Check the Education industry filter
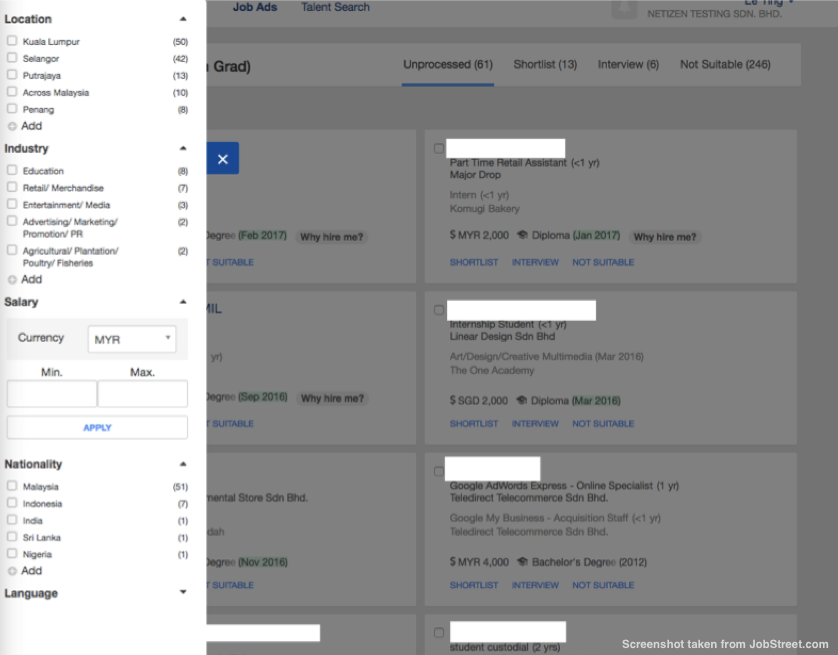The width and height of the screenshot is (838, 655). pyautogui.click(x=11, y=170)
